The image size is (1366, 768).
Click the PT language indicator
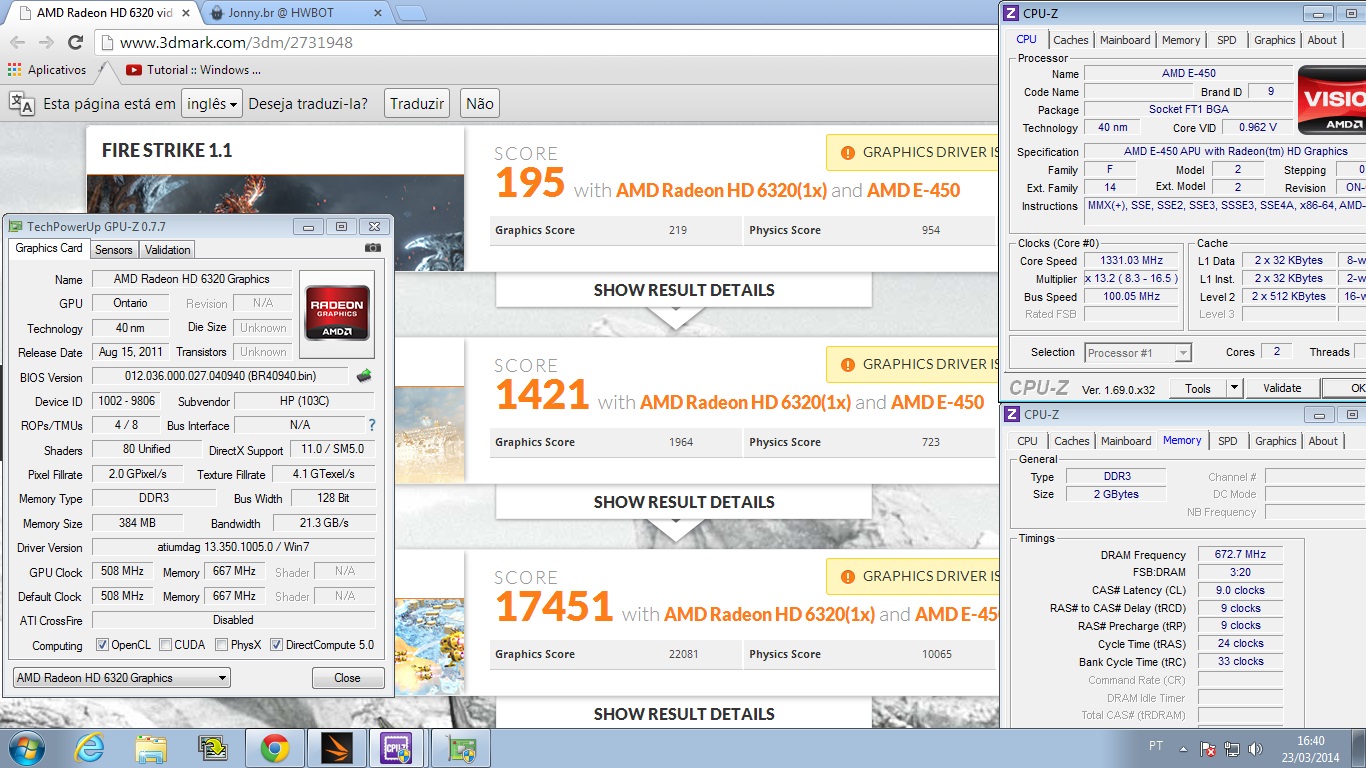(x=1155, y=746)
